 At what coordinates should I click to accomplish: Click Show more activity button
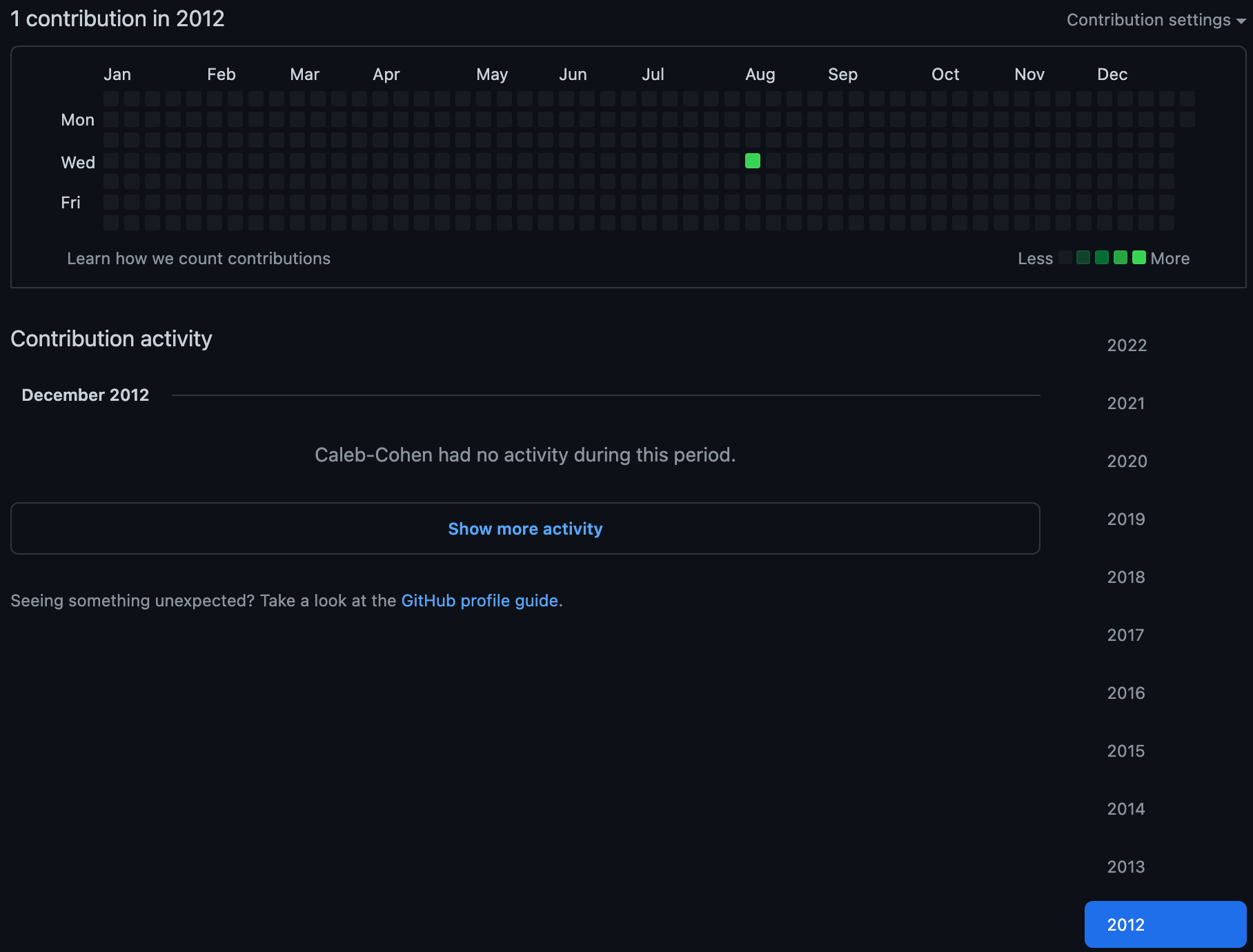click(x=525, y=528)
